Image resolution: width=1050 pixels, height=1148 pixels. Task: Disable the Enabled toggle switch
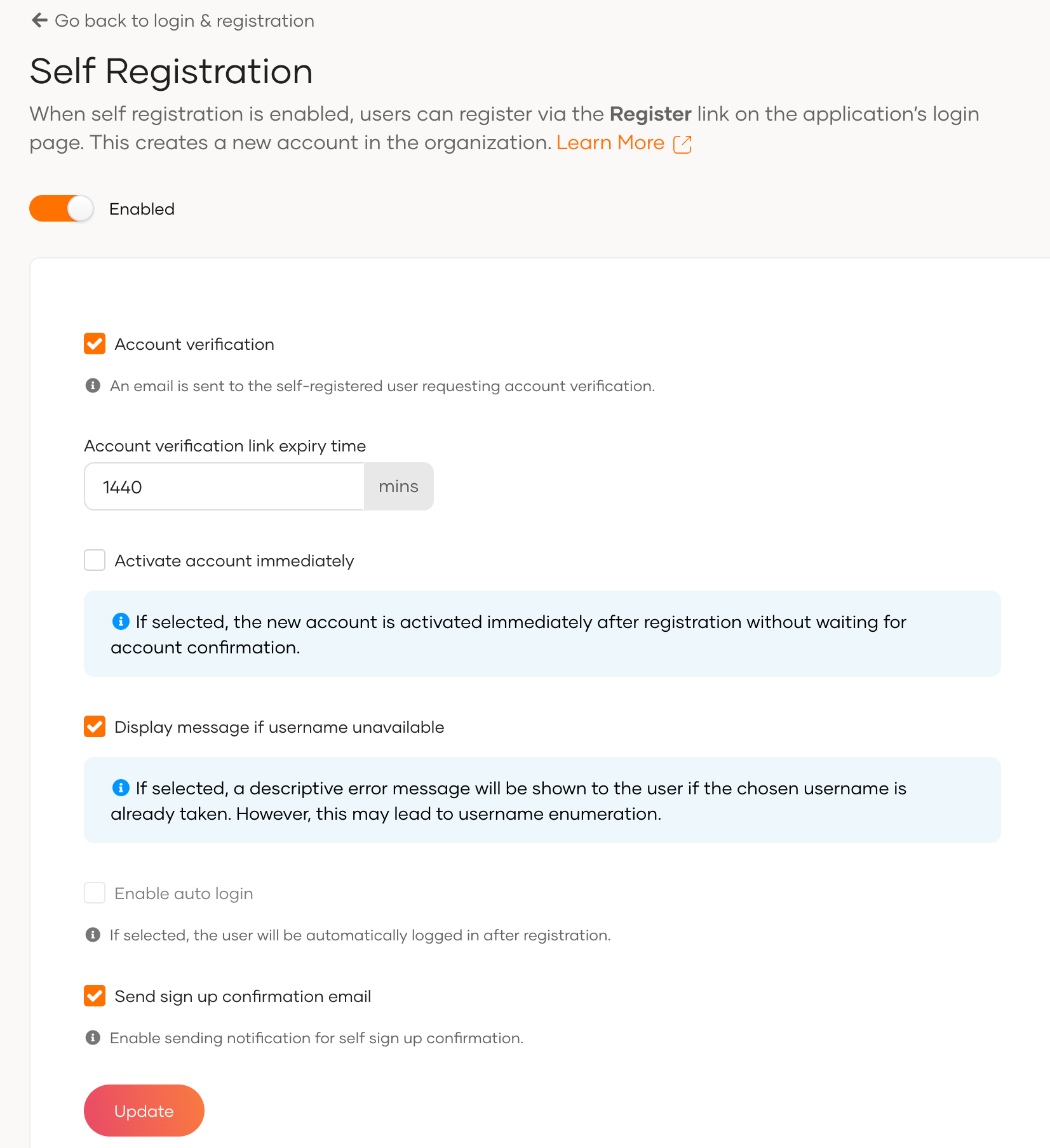61,208
